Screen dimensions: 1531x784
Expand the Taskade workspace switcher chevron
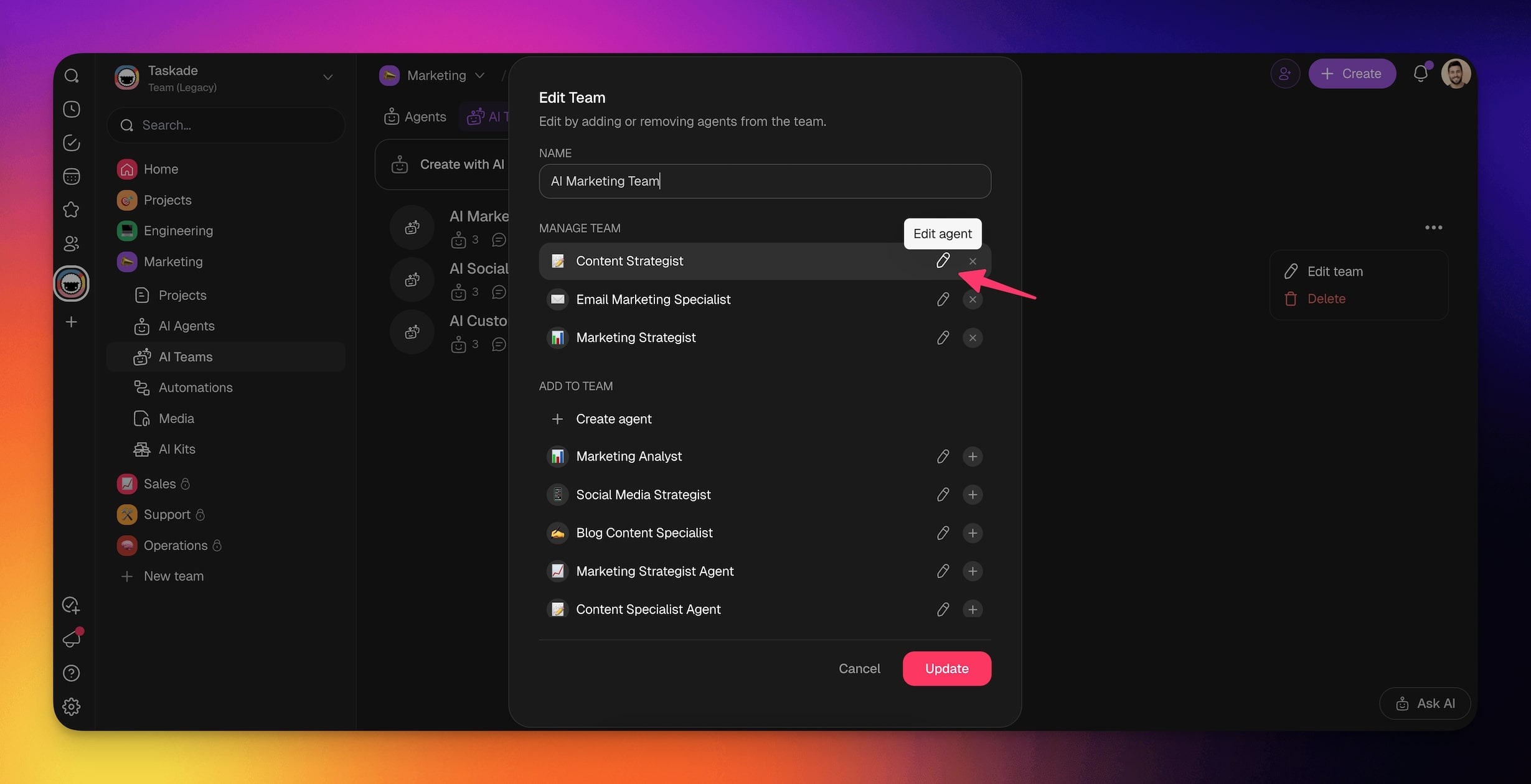click(327, 77)
